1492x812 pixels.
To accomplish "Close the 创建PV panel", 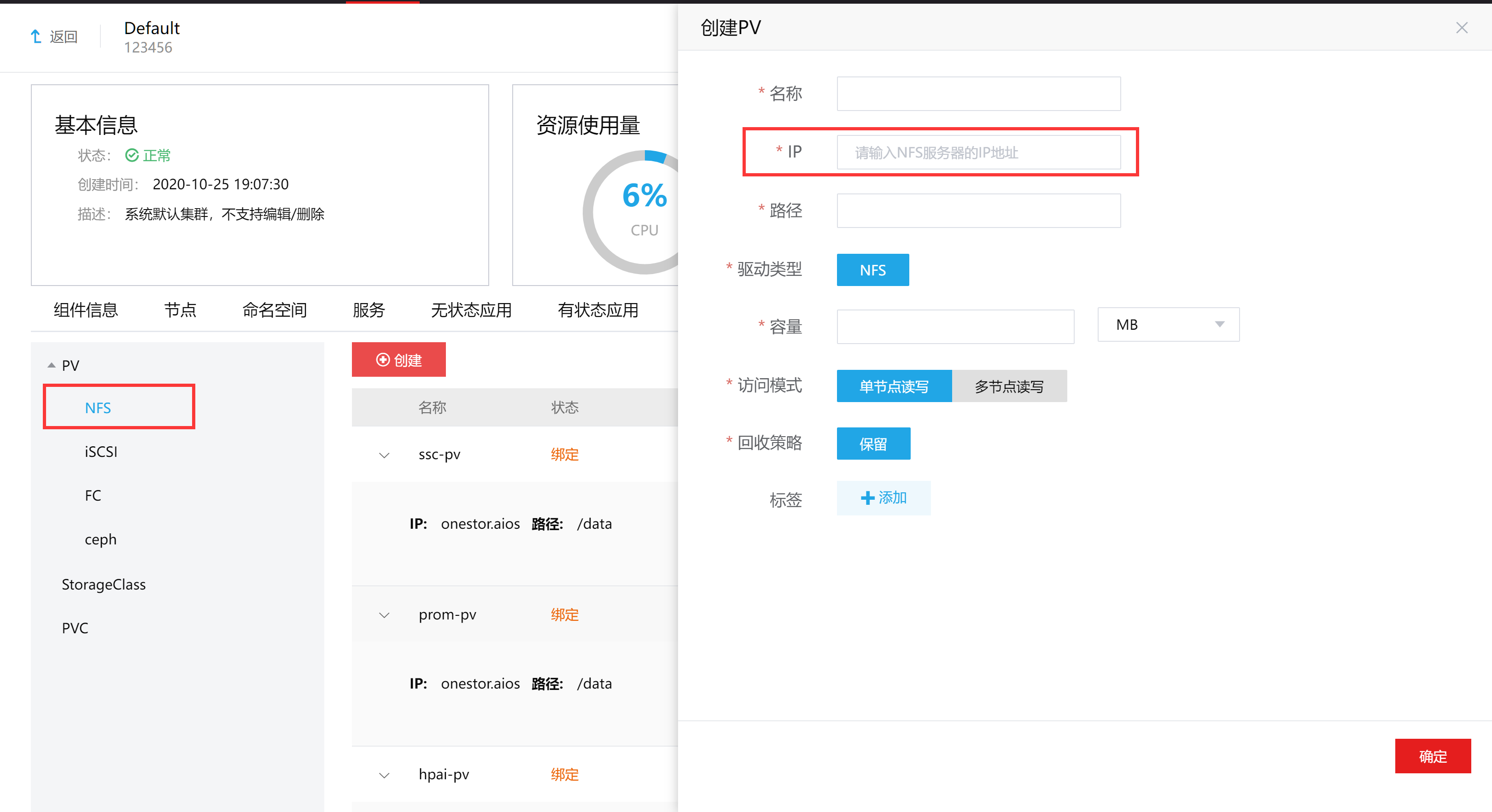I will point(1461,28).
